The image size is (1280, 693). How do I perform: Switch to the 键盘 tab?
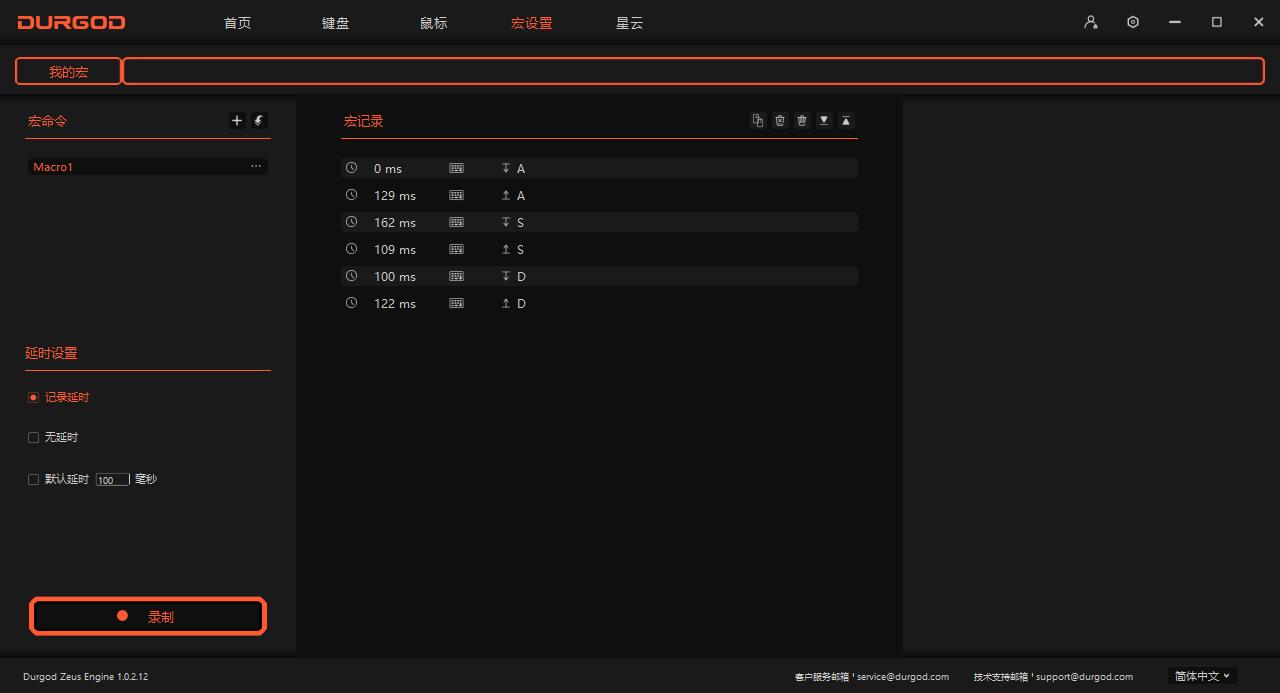335,22
